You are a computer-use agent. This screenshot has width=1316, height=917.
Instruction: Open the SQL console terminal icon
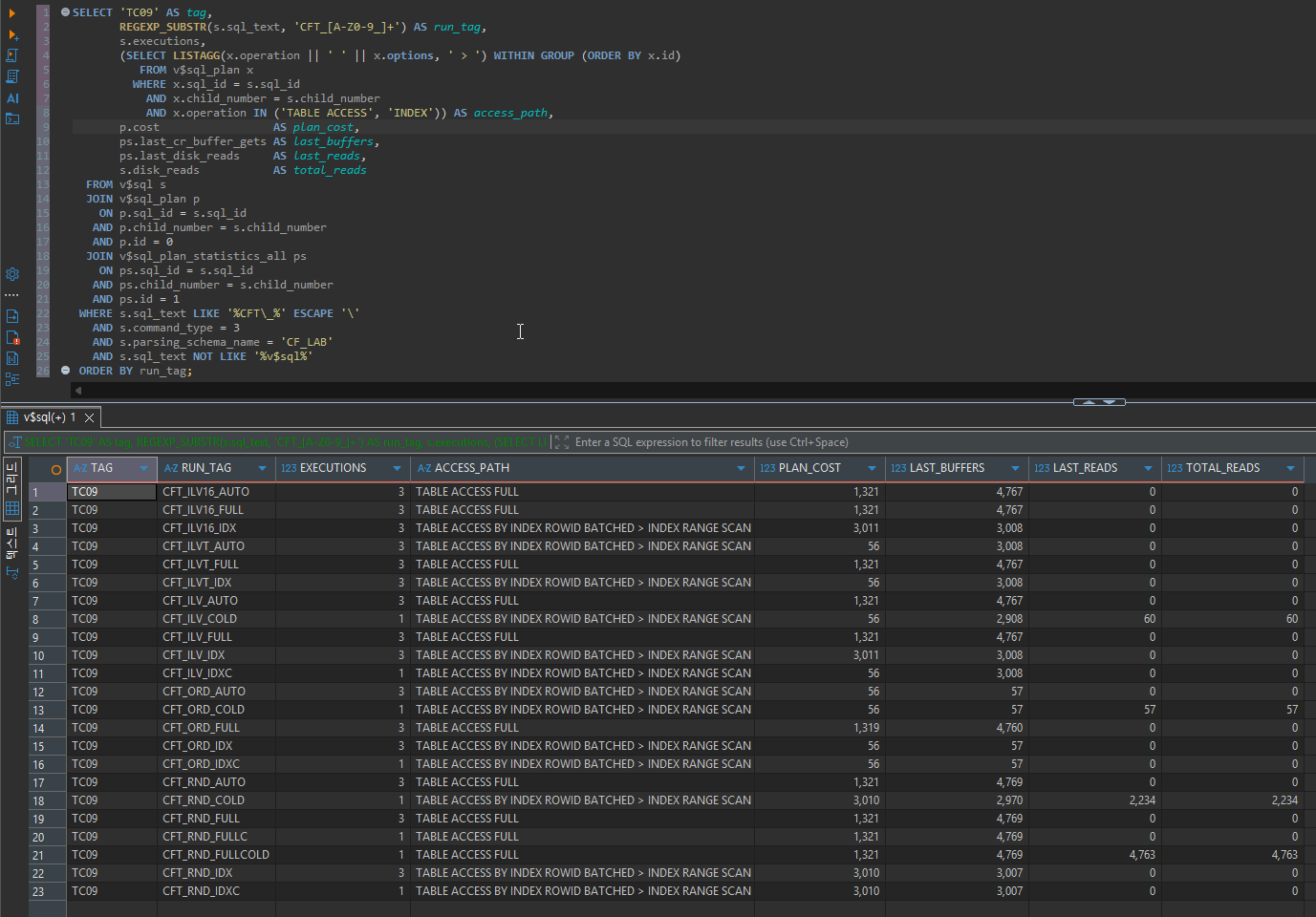coord(12,119)
